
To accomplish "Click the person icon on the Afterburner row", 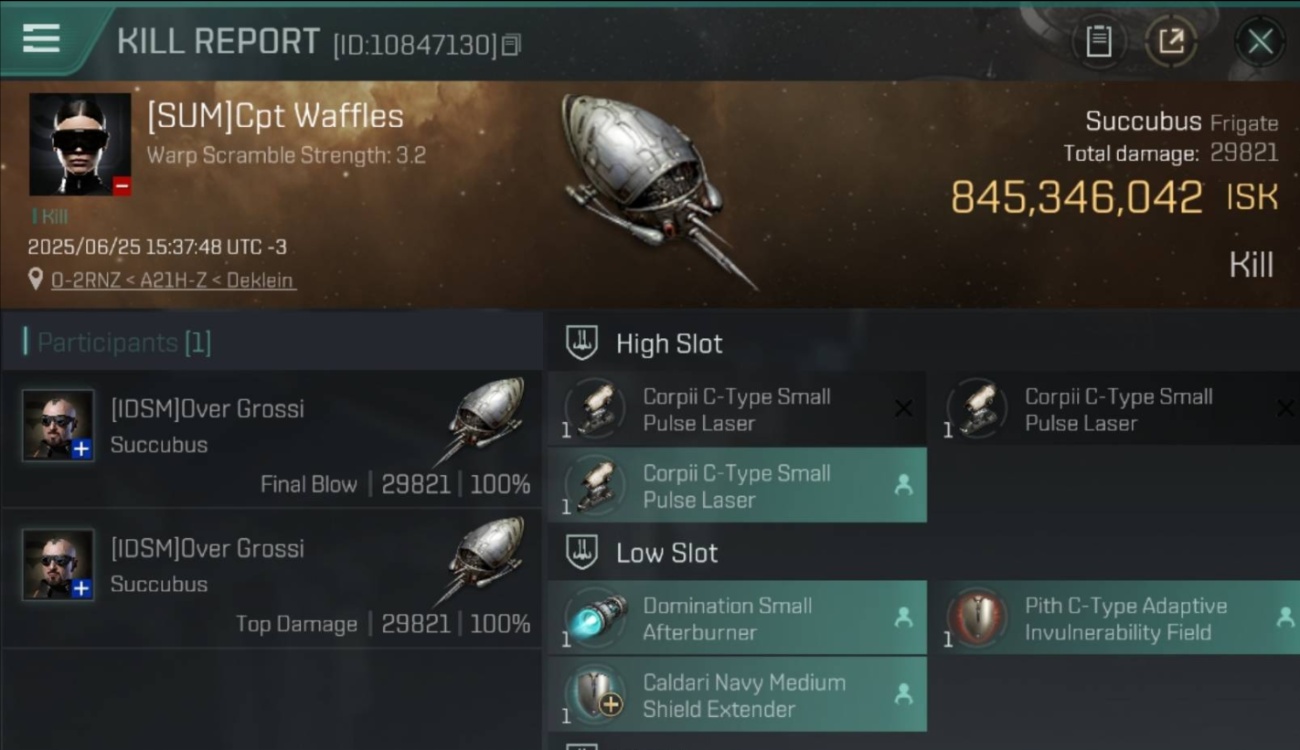I will point(903,618).
